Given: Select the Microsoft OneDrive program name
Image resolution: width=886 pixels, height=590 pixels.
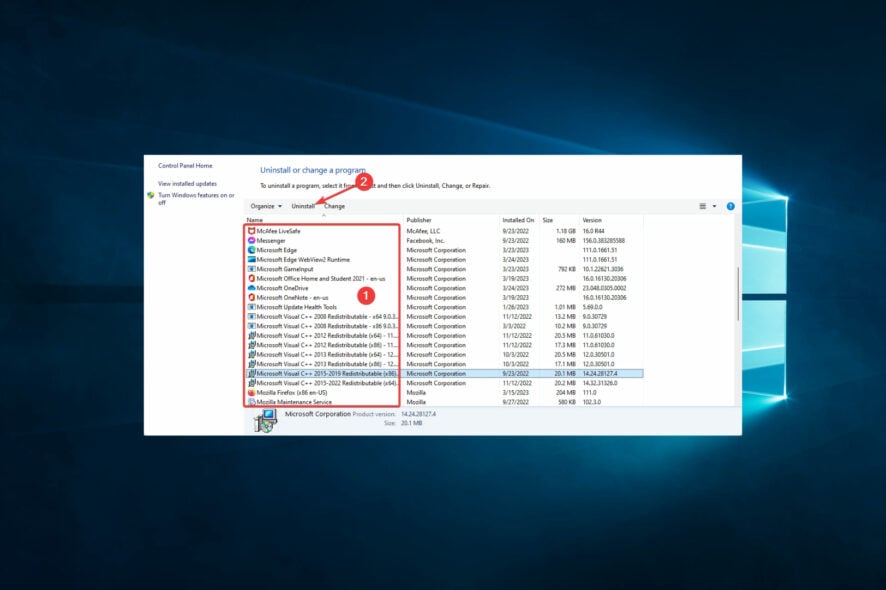Looking at the screenshot, I should tap(283, 288).
